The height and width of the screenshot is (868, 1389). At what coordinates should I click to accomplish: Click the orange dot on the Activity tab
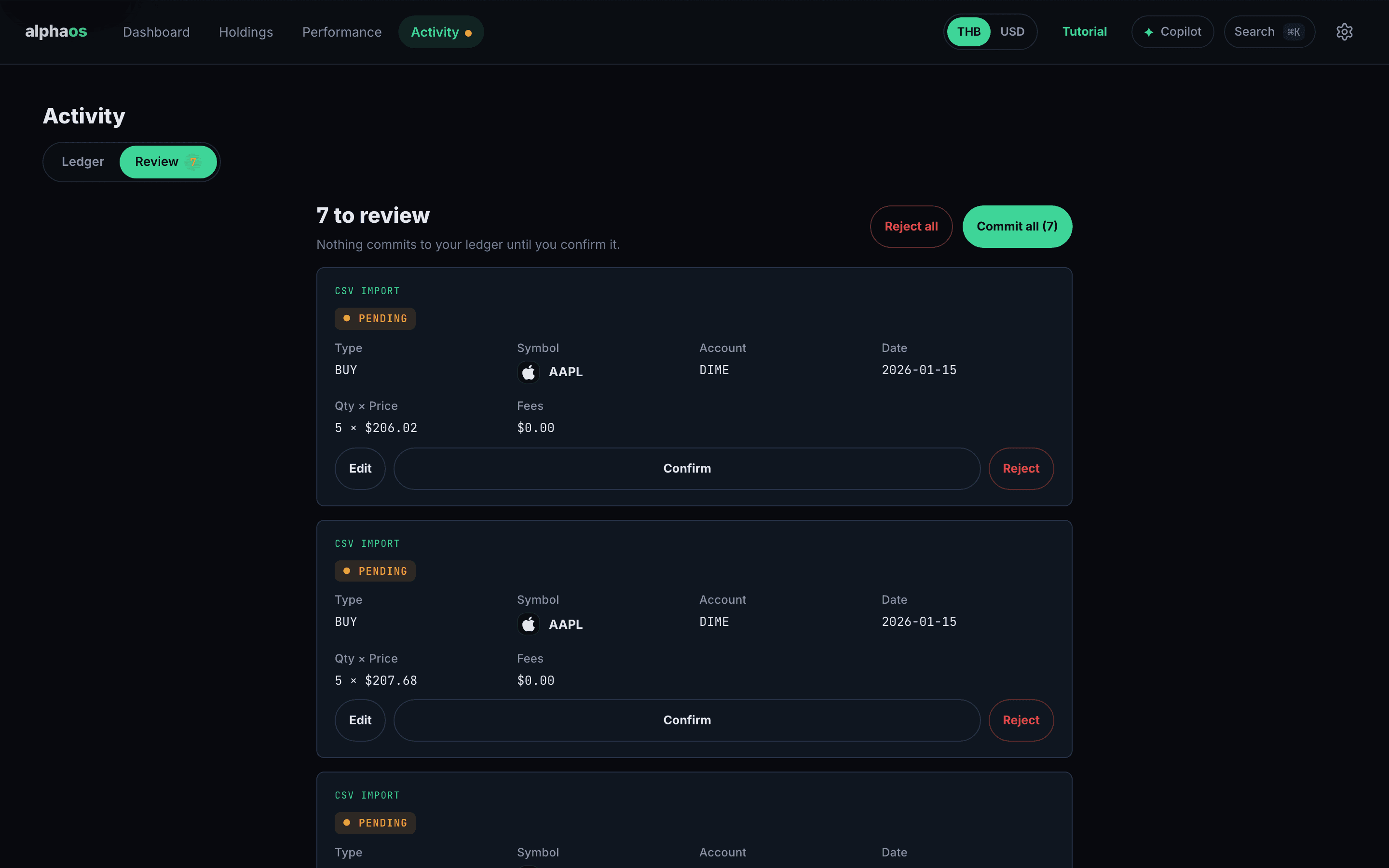[468, 33]
